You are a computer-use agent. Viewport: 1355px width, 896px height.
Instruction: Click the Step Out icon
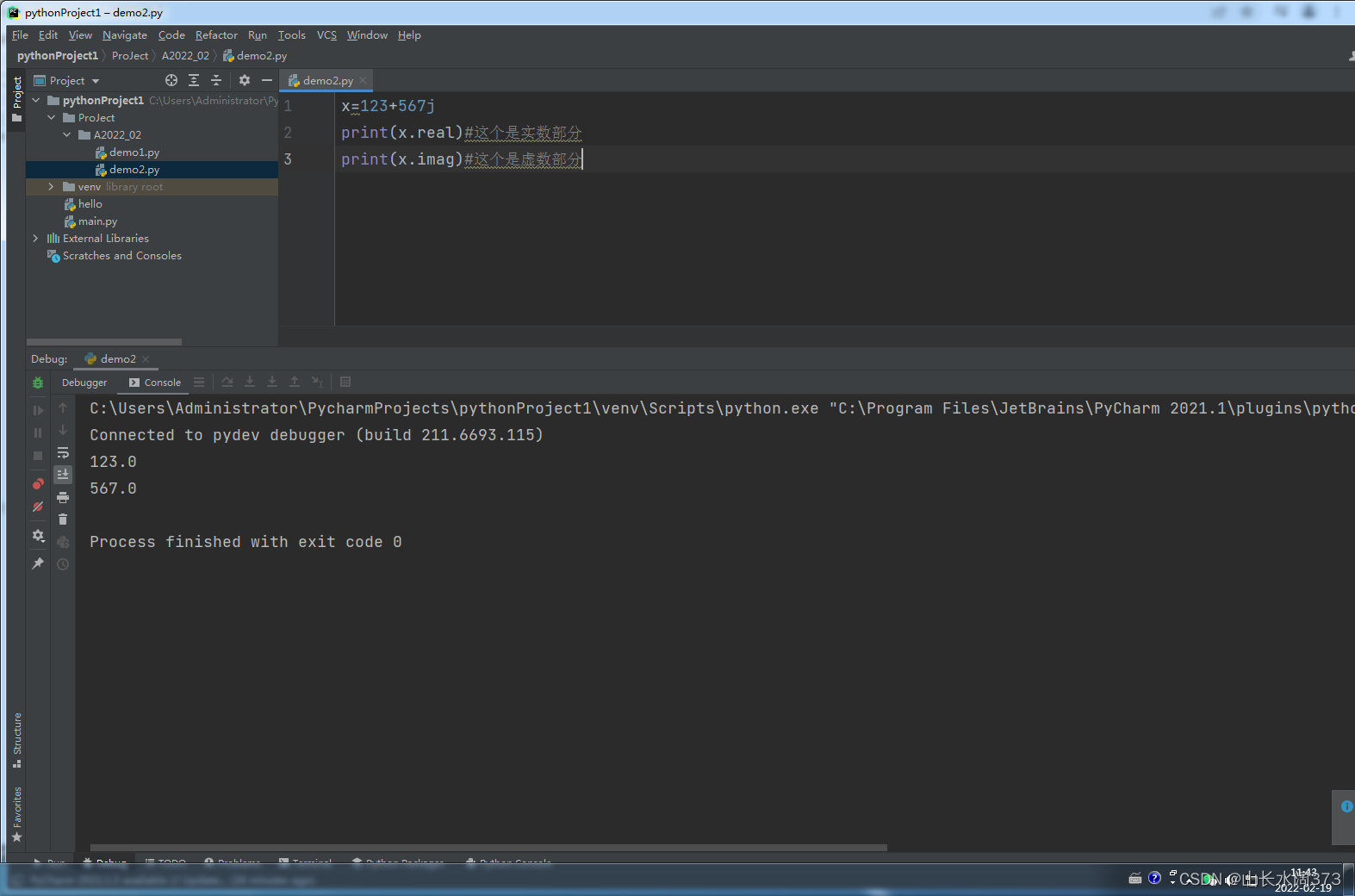click(295, 383)
